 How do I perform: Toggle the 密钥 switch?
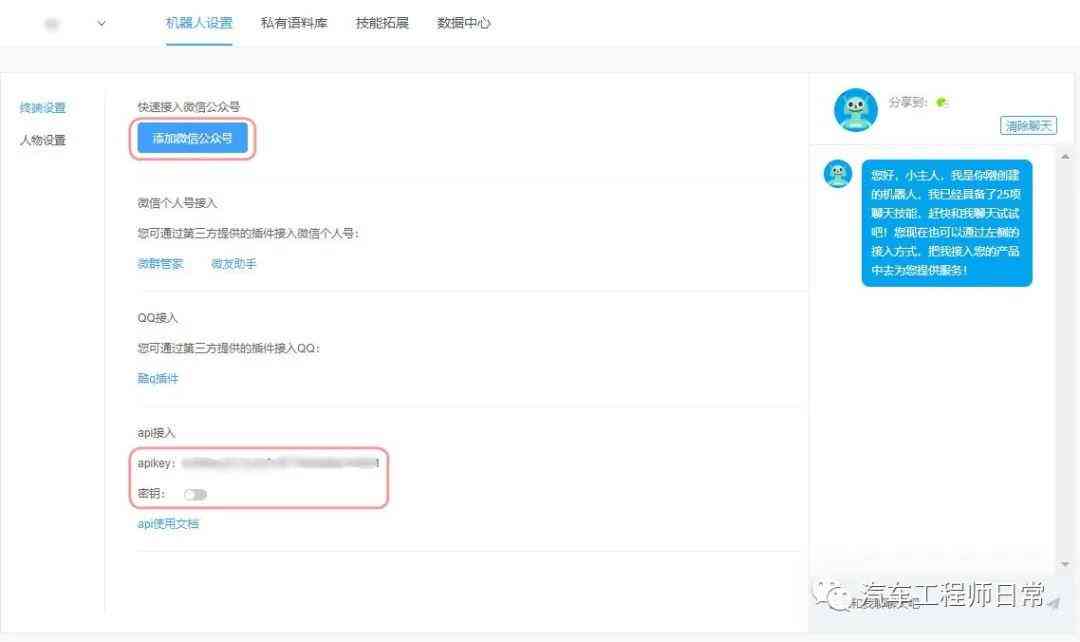pos(195,494)
